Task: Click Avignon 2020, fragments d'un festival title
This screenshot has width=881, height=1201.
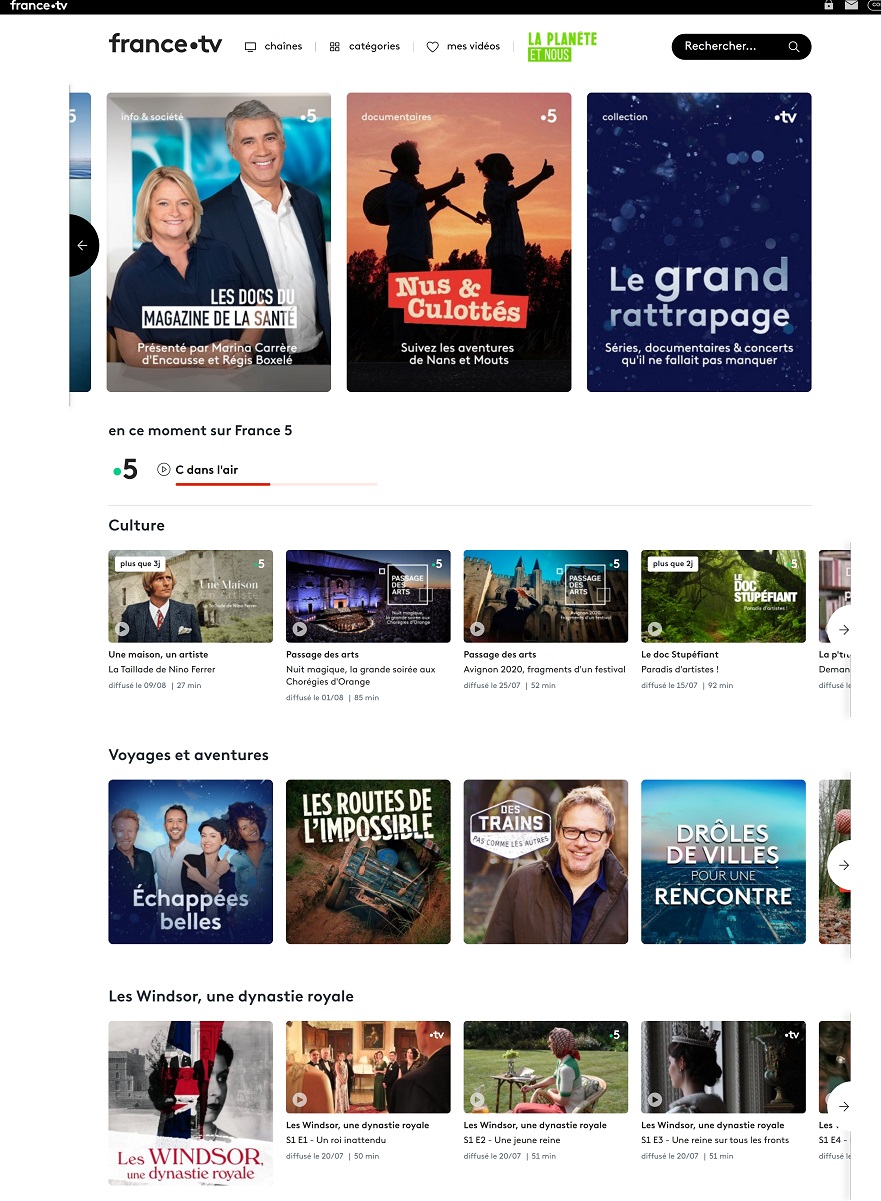Action: (545, 669)
